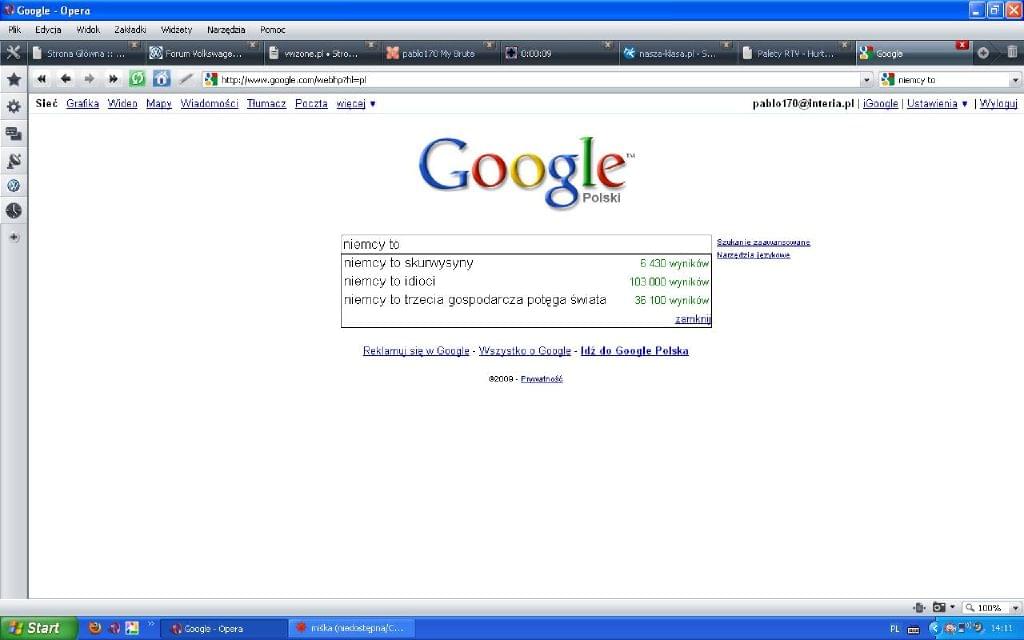The image size is (1024, 640).
Task: Open the Mapy link
Action: click(159, 103)
